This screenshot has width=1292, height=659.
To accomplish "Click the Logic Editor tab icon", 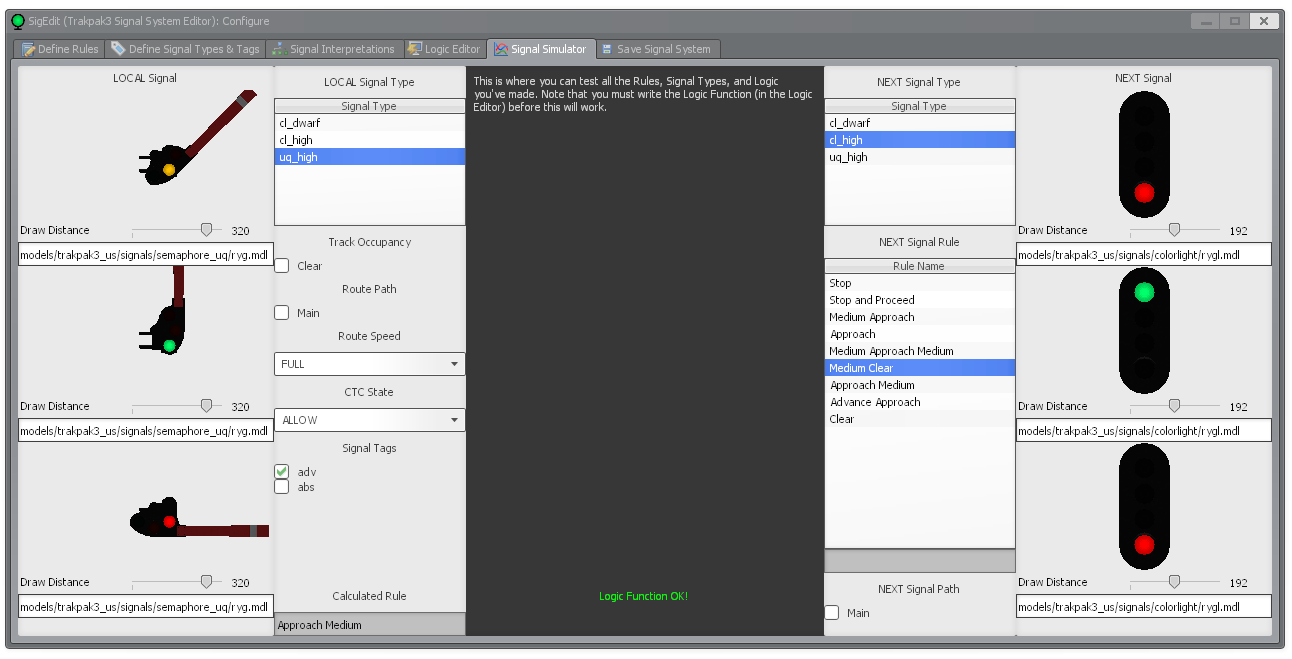I will point(415,49).
